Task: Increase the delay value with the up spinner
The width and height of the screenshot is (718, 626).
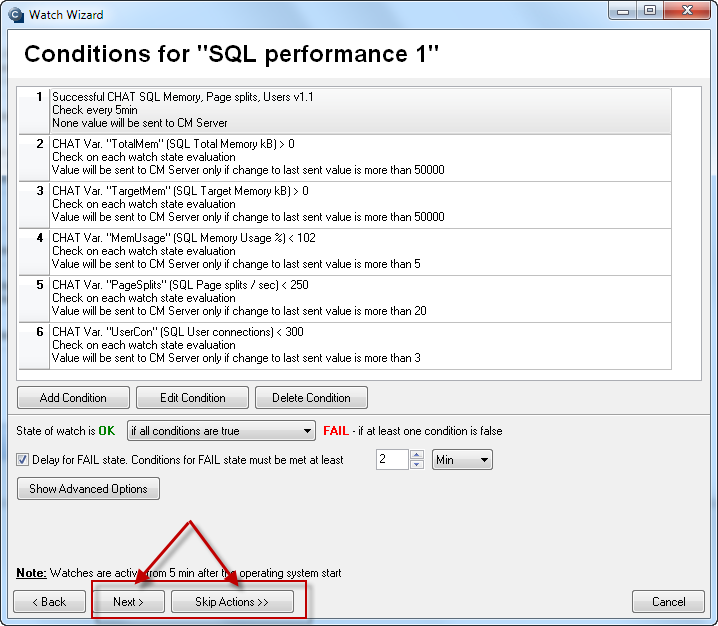Action: pyautogui.click(x=417, y=455)
